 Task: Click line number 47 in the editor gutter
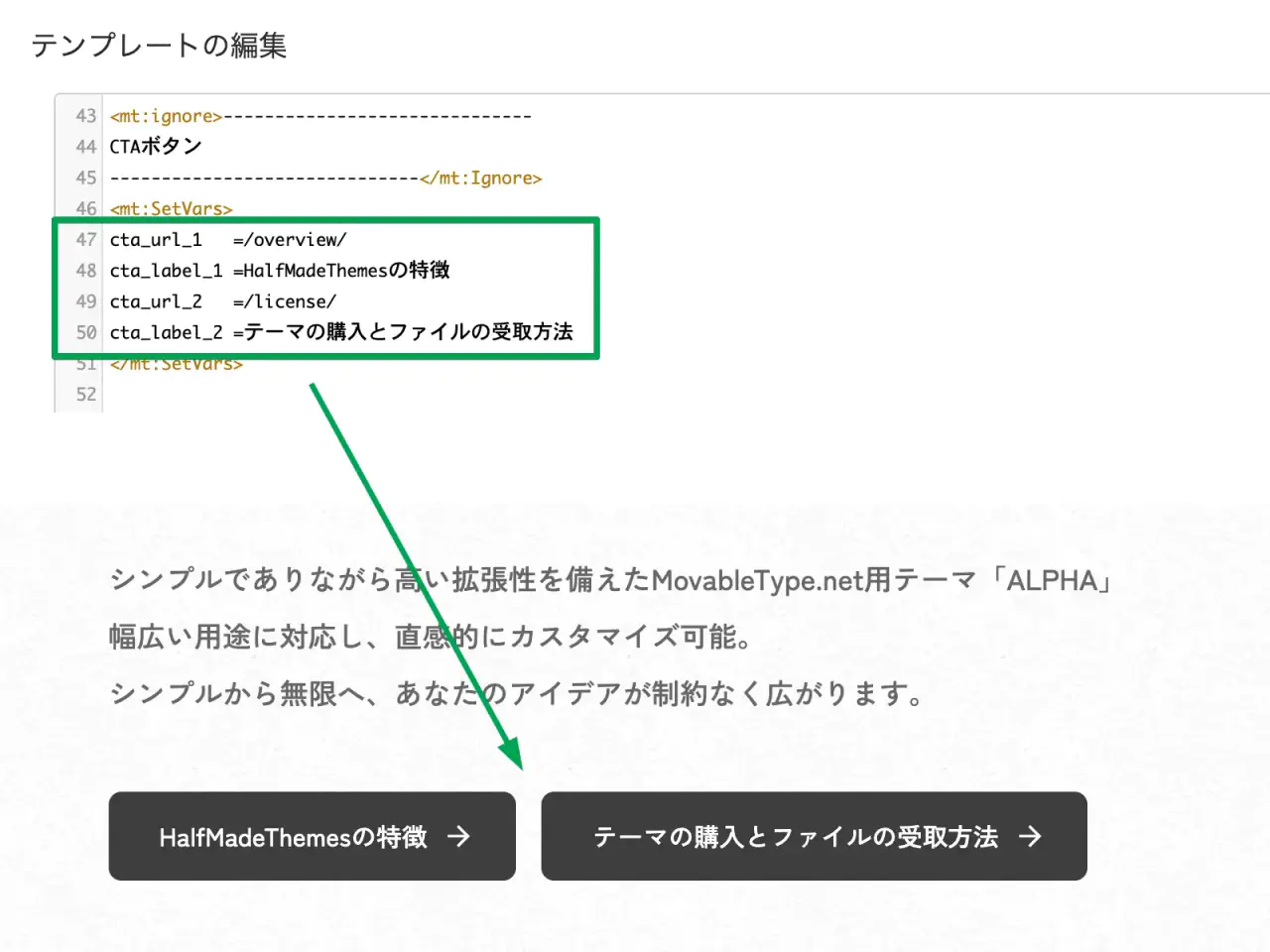coord(86,240)
